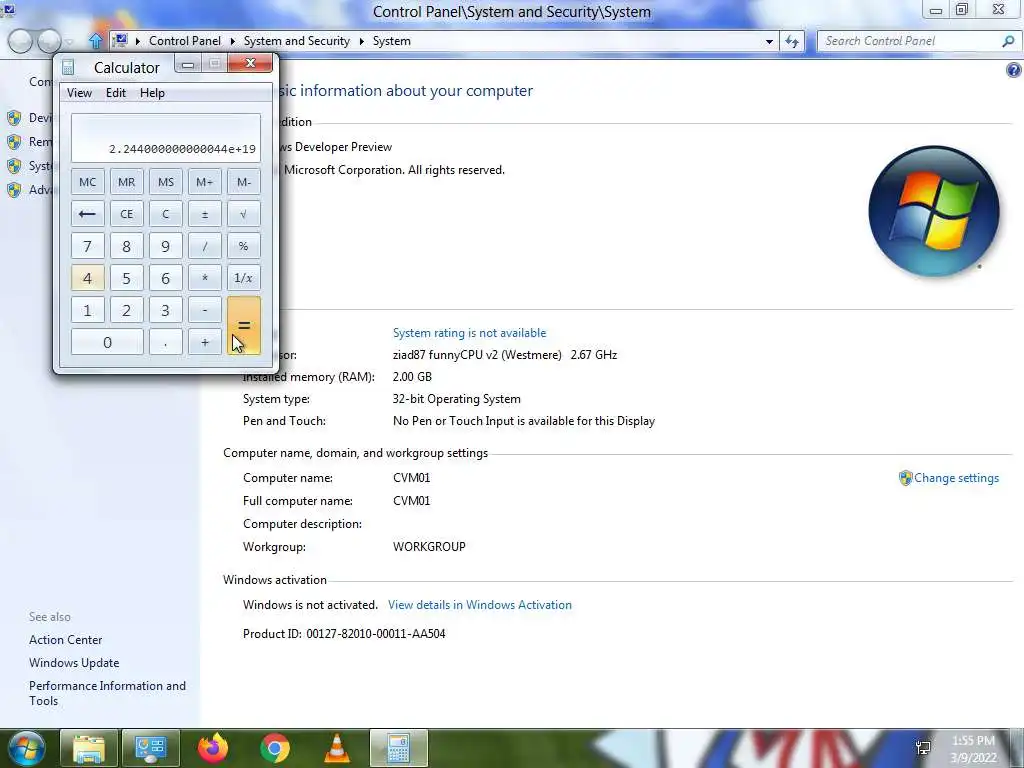The width and height of the screenshot is (1024, 768).
Task: Click the Calculator title bar icon
Action: [68, 67]
